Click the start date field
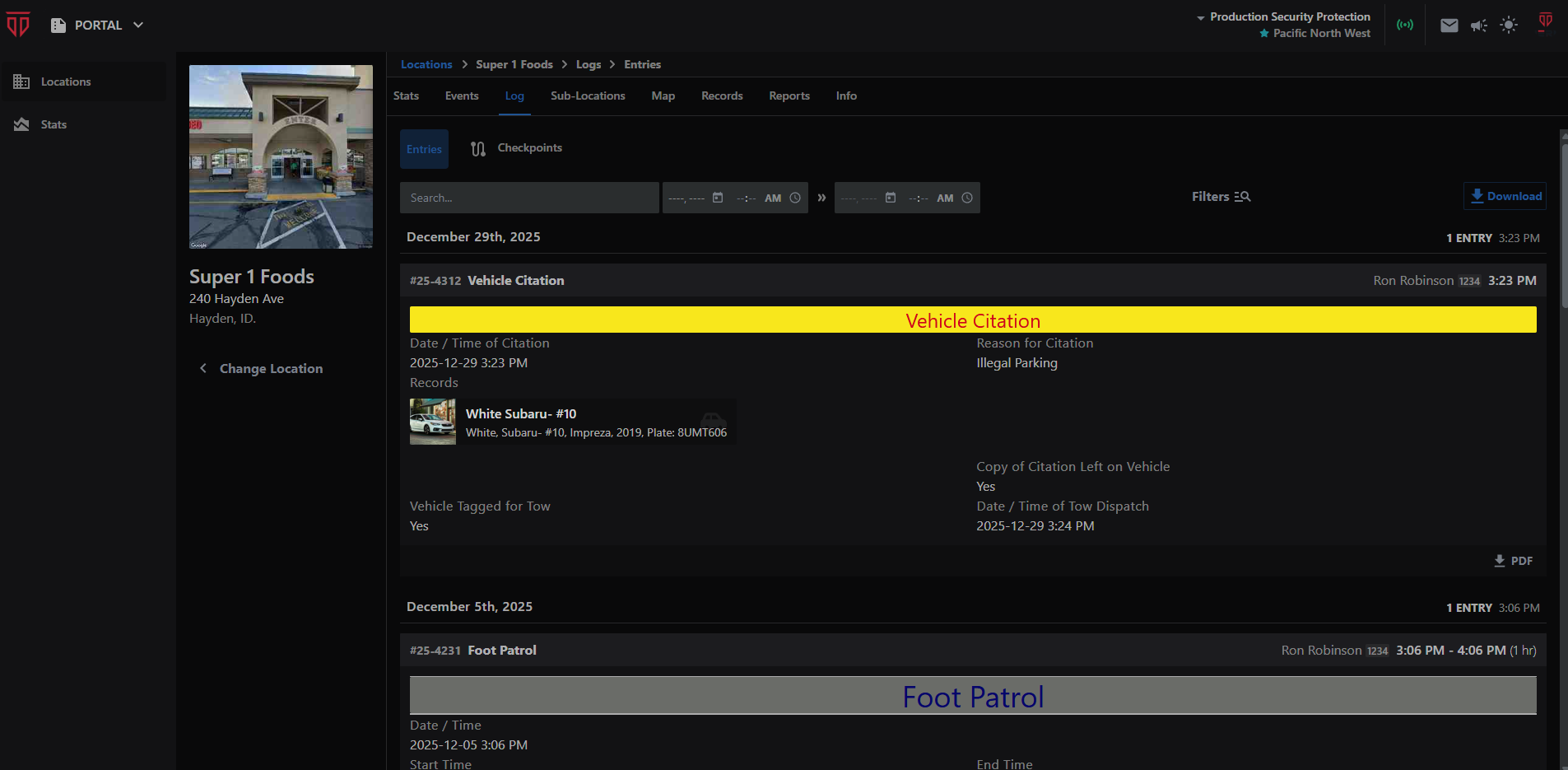The width and height of the screenshot is (1568, 770). (686, 198)
